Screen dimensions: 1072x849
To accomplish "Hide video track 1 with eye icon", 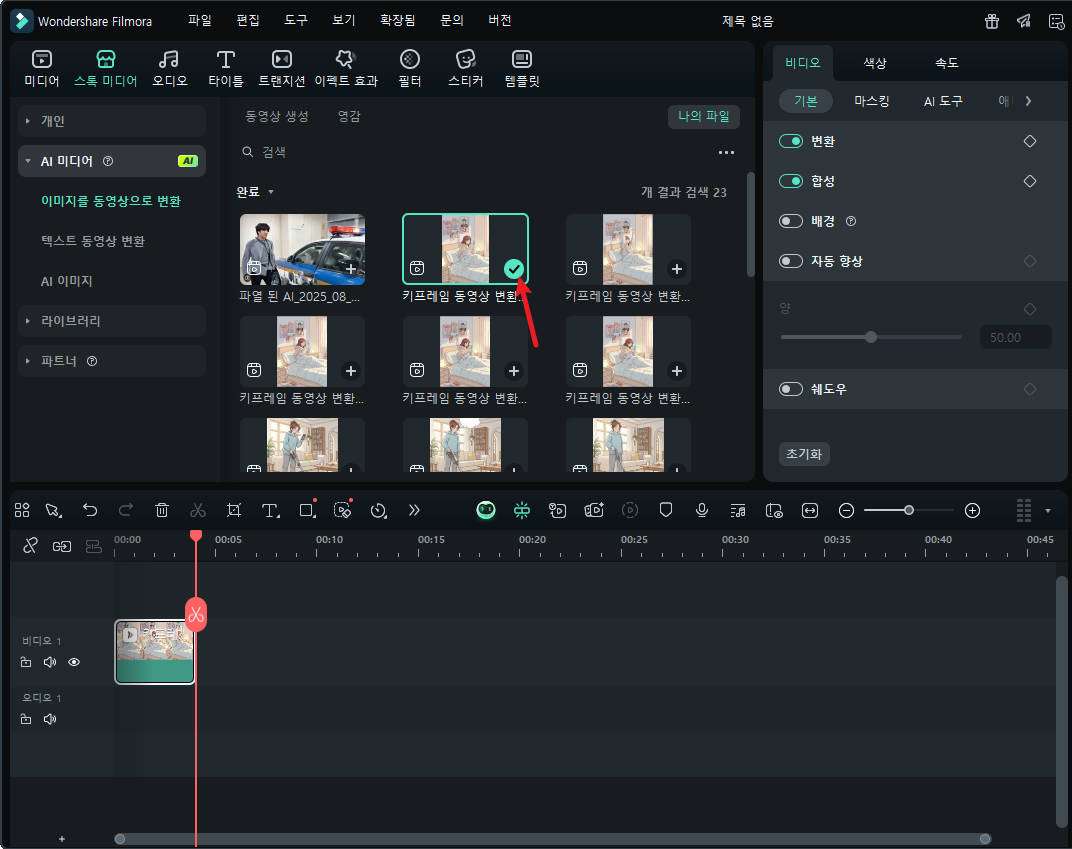I will pyautogui.click(x=74, y=662).
